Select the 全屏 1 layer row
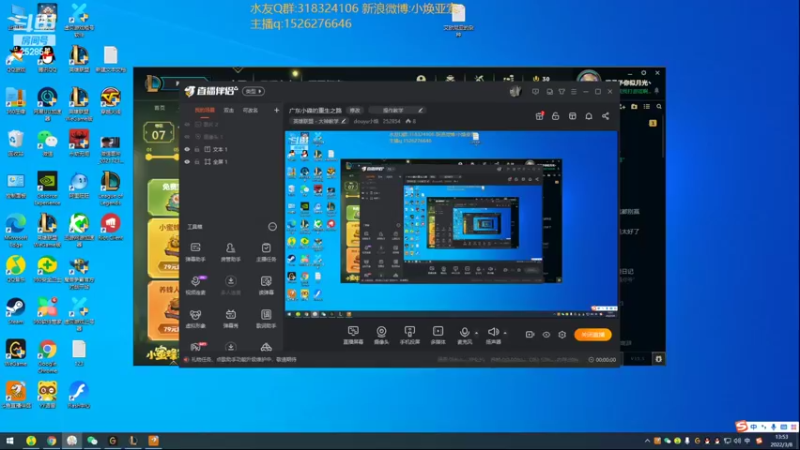Viewport: 800px width, 450px height. 232,162
